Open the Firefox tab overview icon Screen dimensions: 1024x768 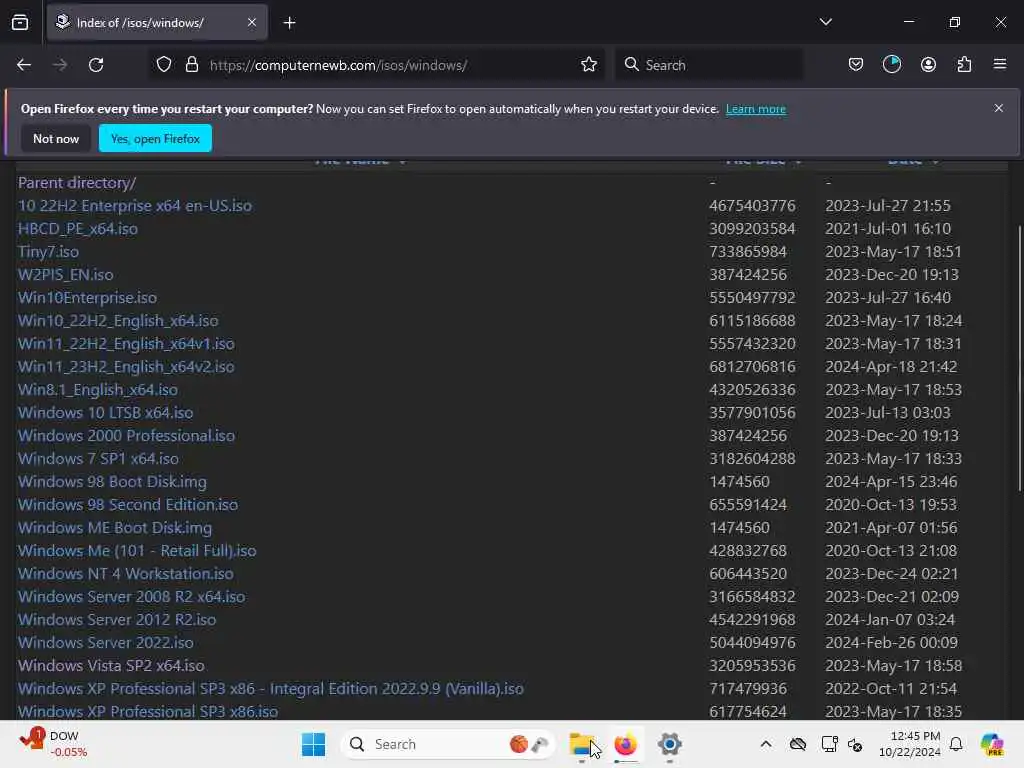point(20,23)
